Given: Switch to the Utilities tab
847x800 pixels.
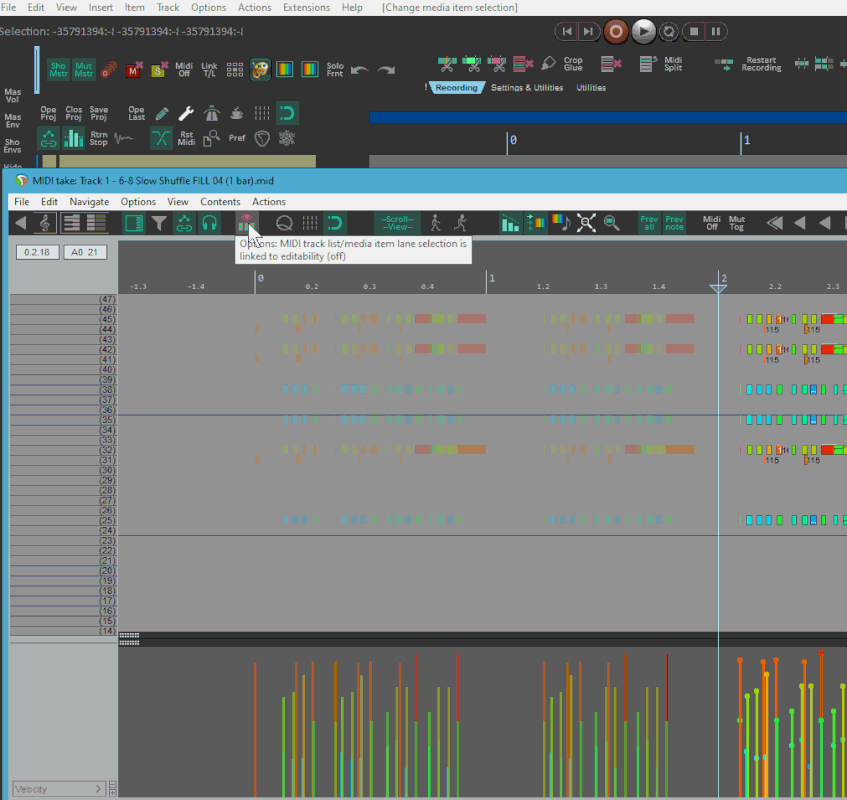Looking at the screenshot, I should coord(591,88).
